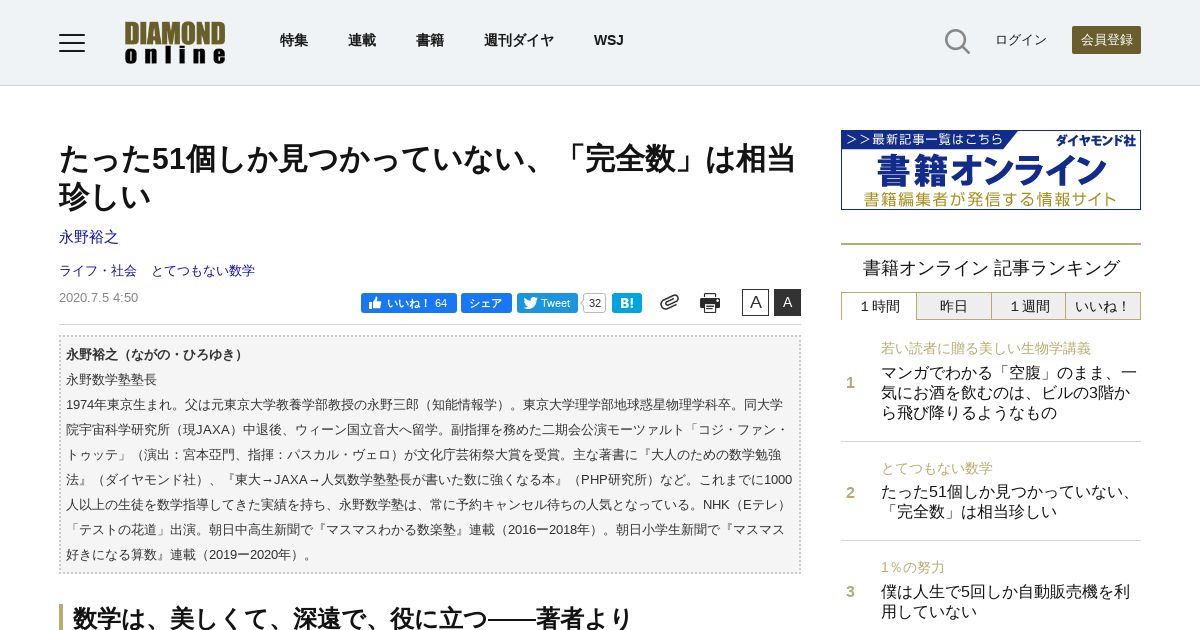Bookmark with Hatena B! icon
Image resolution: width=1200 pixels, height=630 pixels.
pyautogui.click(x=627, y=303)
